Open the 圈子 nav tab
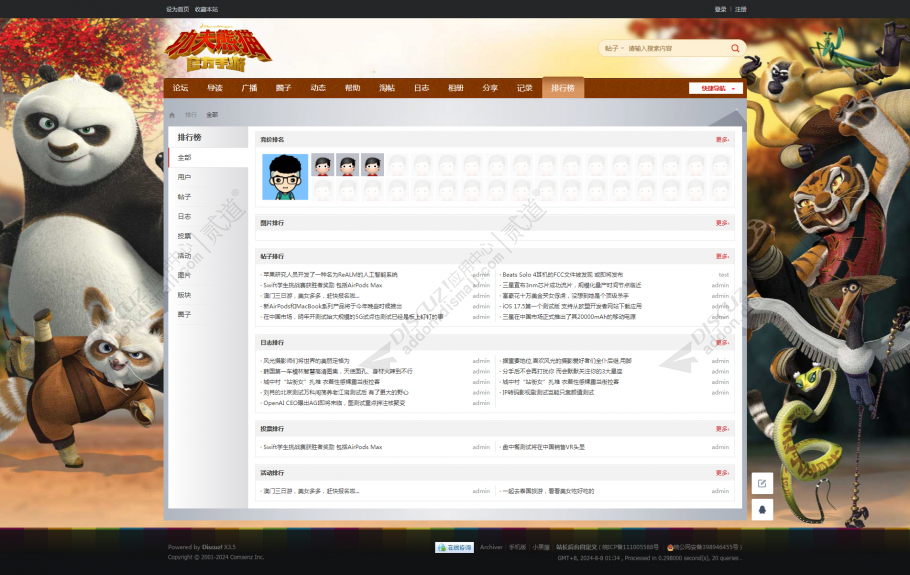 [283, 88]
